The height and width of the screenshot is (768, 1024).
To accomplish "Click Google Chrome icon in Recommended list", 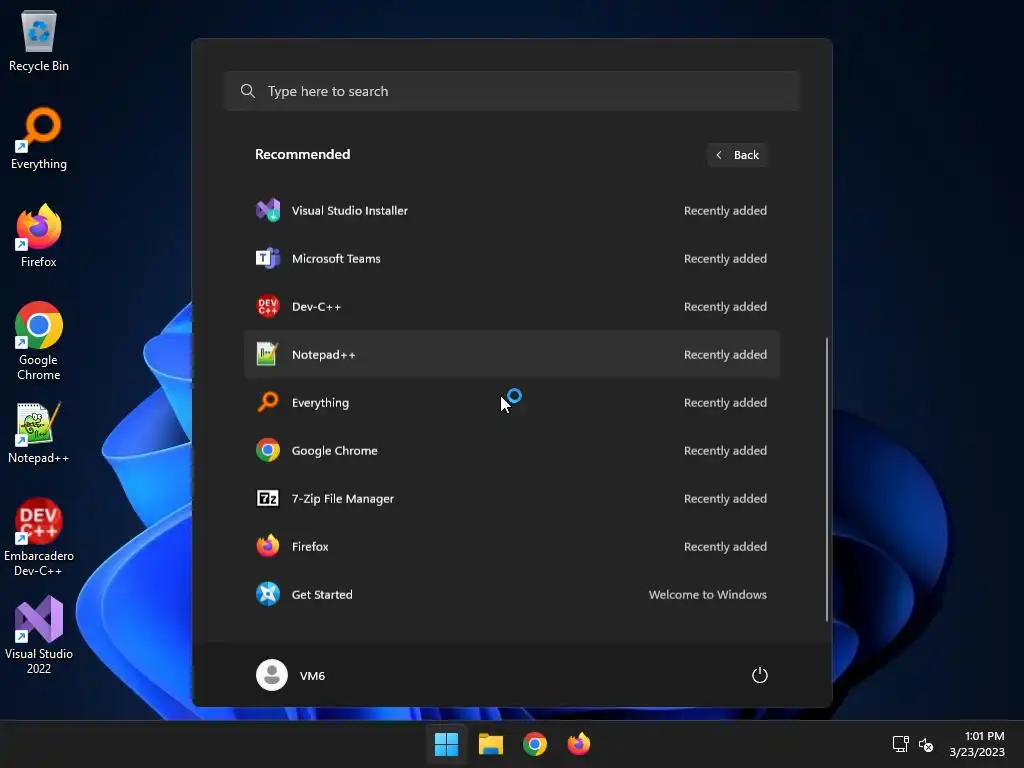I will pyautogui.click(x=268, y=451).
